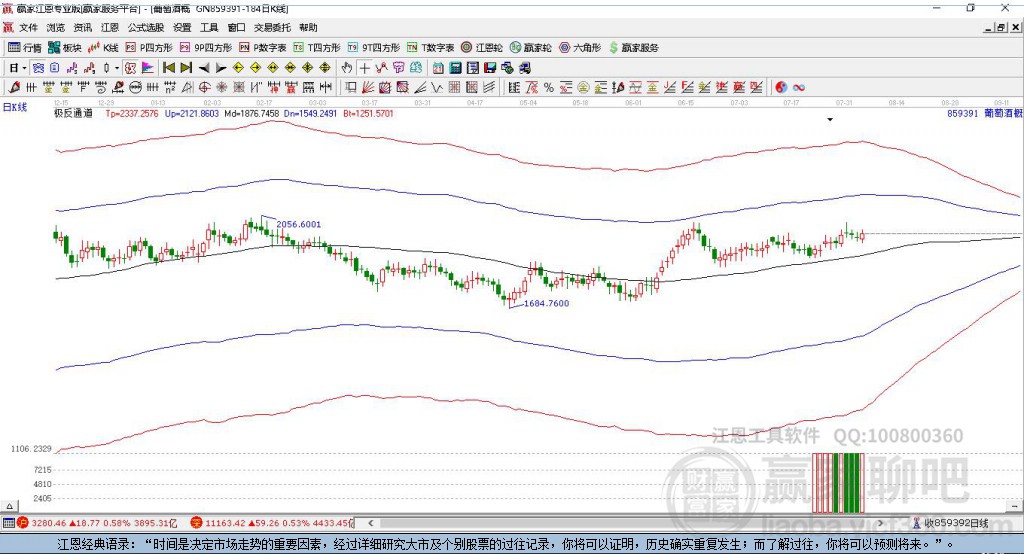This screenshot has width=1024, height=554.
Task: Select the circle crosshair target tool
Action: tap(204, 87)
